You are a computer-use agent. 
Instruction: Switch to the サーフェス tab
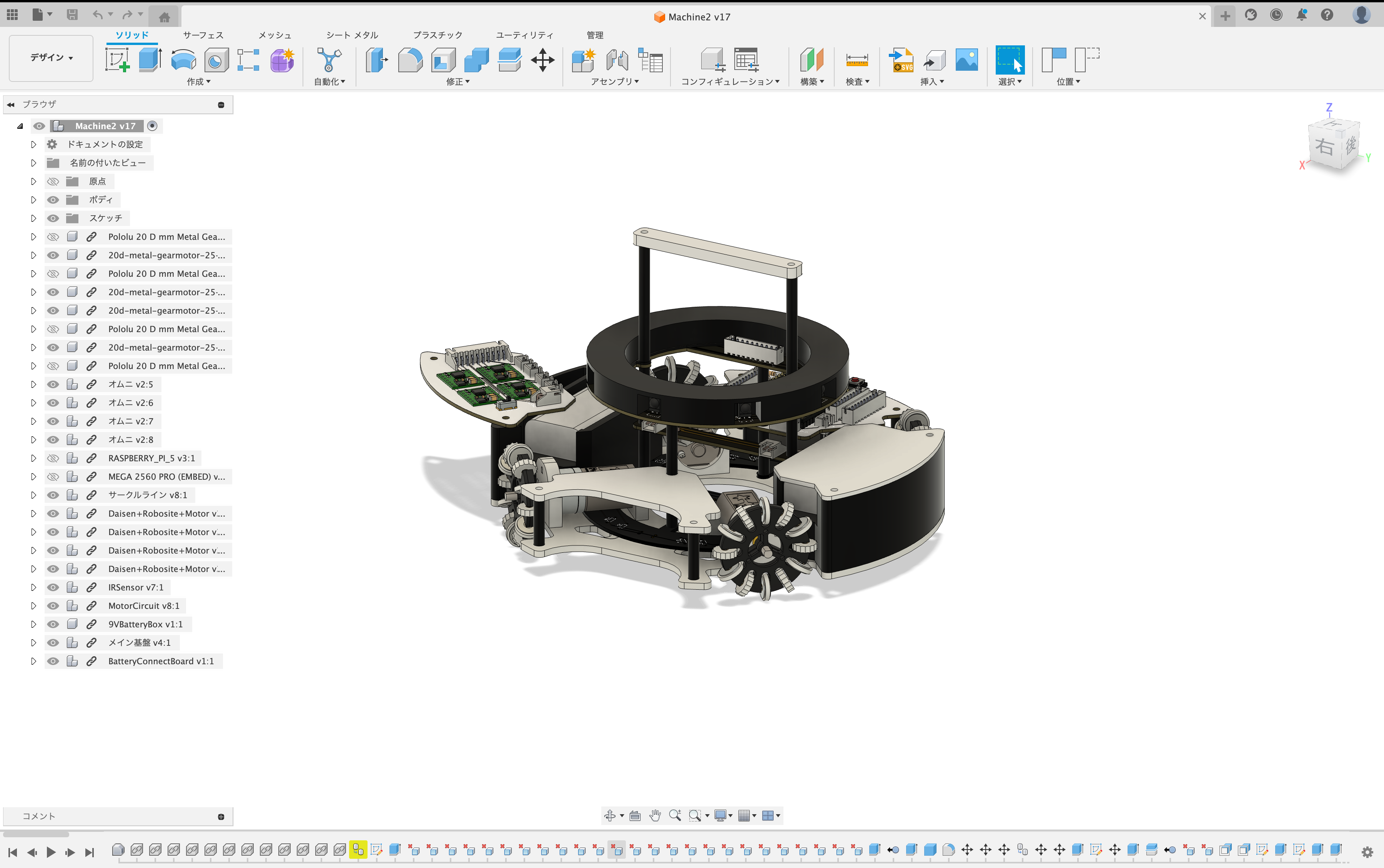tap(203, 35)
